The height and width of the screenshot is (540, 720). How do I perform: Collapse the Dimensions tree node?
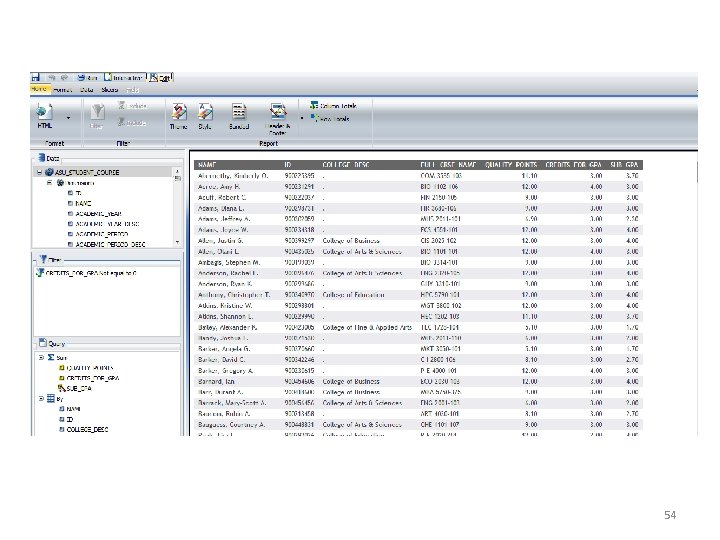(50, 183)
